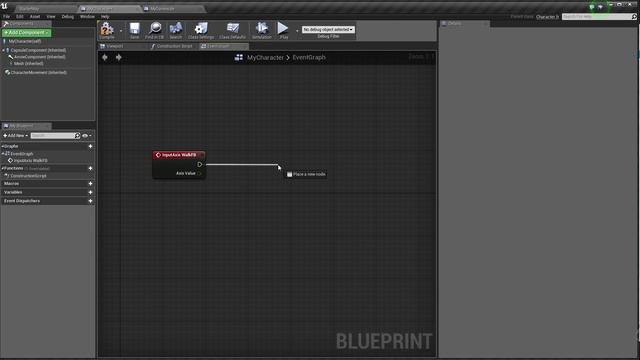Click the Save toolbar icon
The height and width of the screenshot is (360, 640).
(x=134, y=30)
